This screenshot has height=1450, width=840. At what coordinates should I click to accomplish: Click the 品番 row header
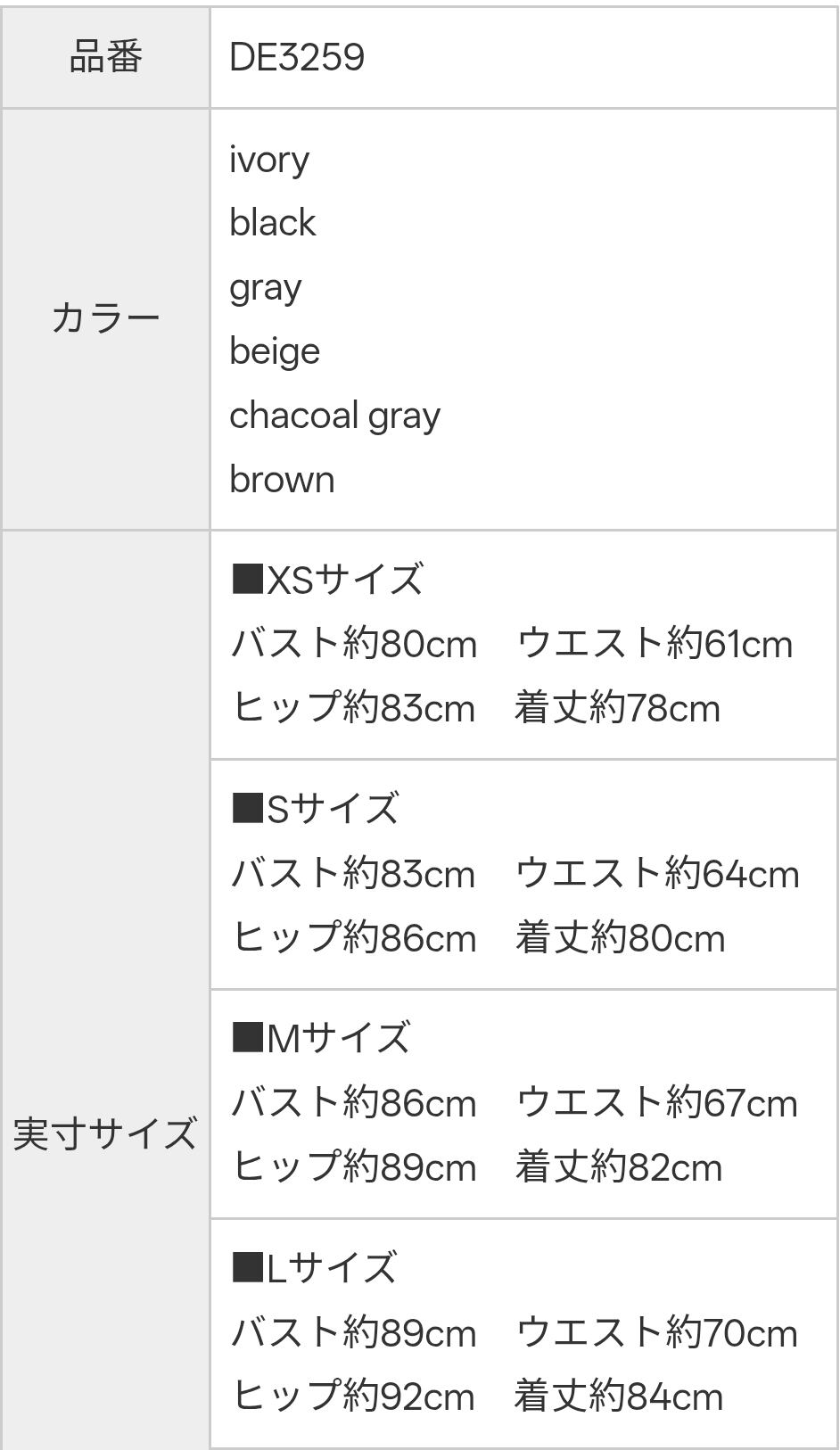[105, 58]
